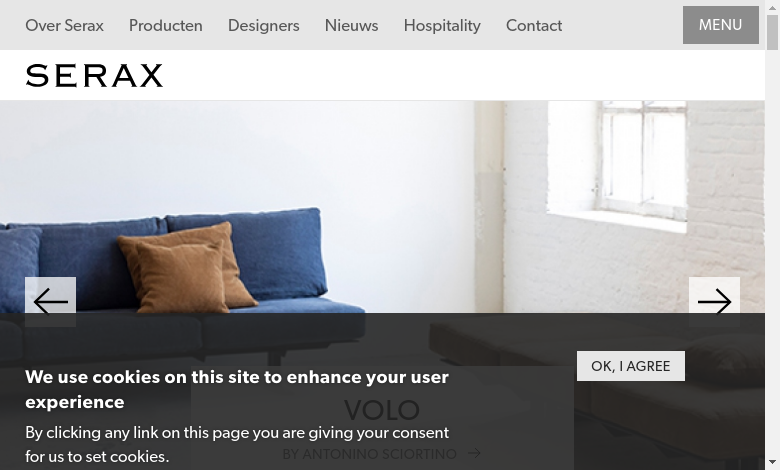
Task: Click the page scrollbar thumb
Action: pyautogui.click(x=772, y=32)
